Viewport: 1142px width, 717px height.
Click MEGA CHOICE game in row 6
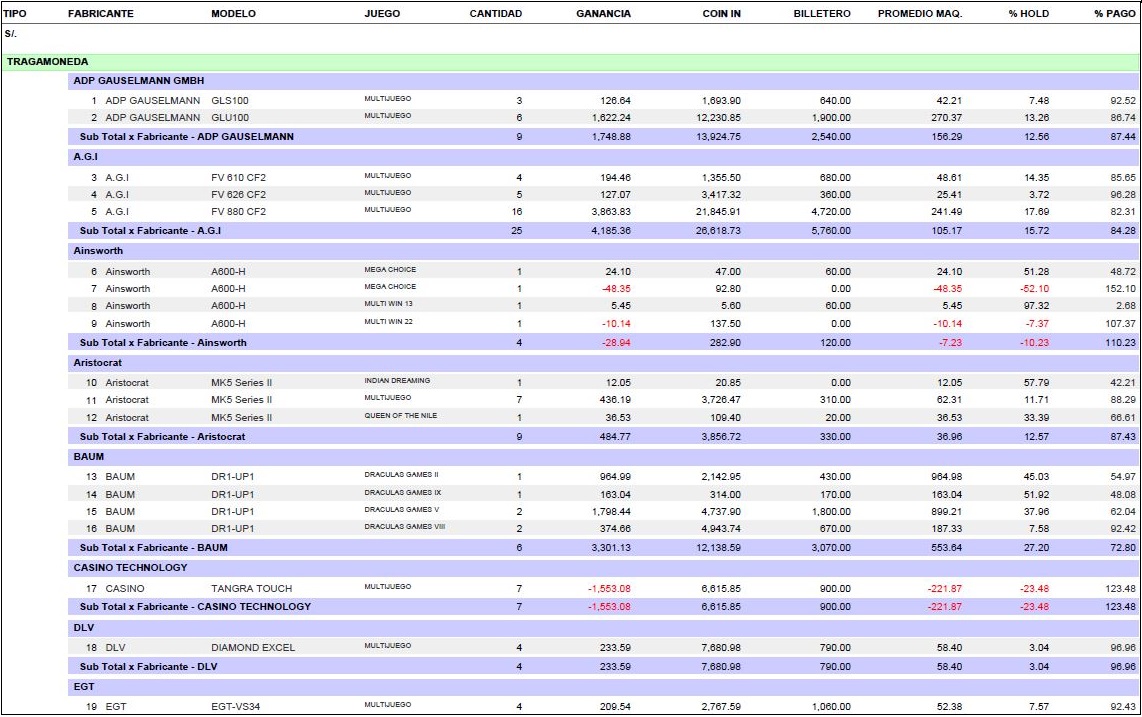(x=390, y=270)
